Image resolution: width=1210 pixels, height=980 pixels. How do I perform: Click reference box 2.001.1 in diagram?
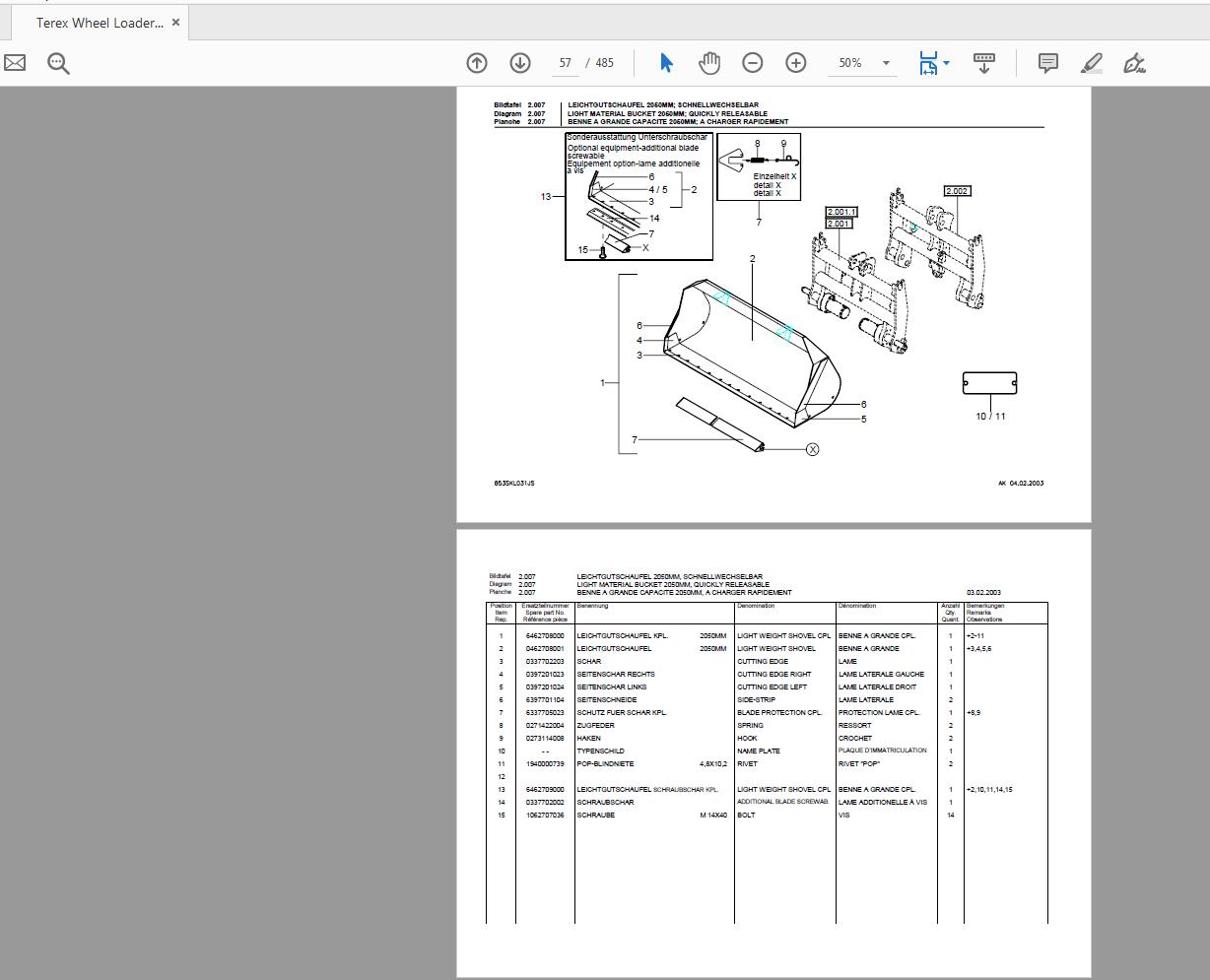point(841,212)
